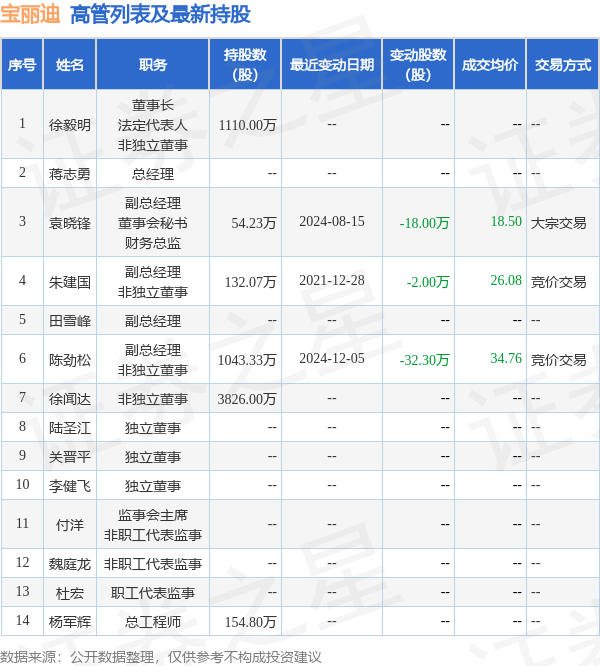Click the date 2024-12-05 cell
The width and height of the screenshot is (600, 666).
[x=331, y=359]
